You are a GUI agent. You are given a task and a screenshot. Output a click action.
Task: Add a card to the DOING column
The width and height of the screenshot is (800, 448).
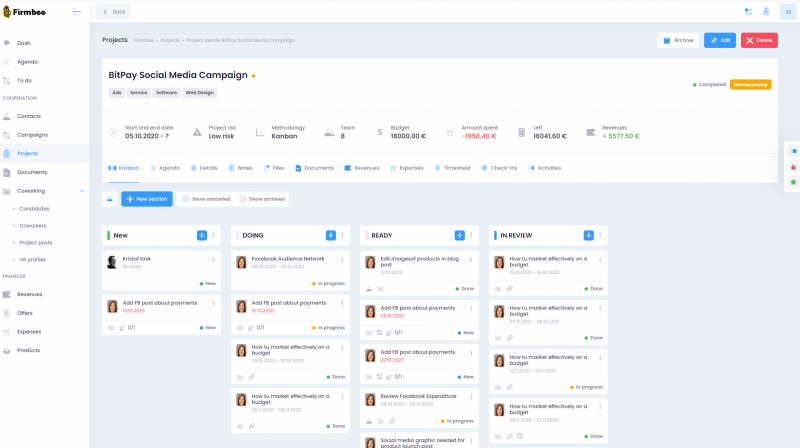point(331,235)
